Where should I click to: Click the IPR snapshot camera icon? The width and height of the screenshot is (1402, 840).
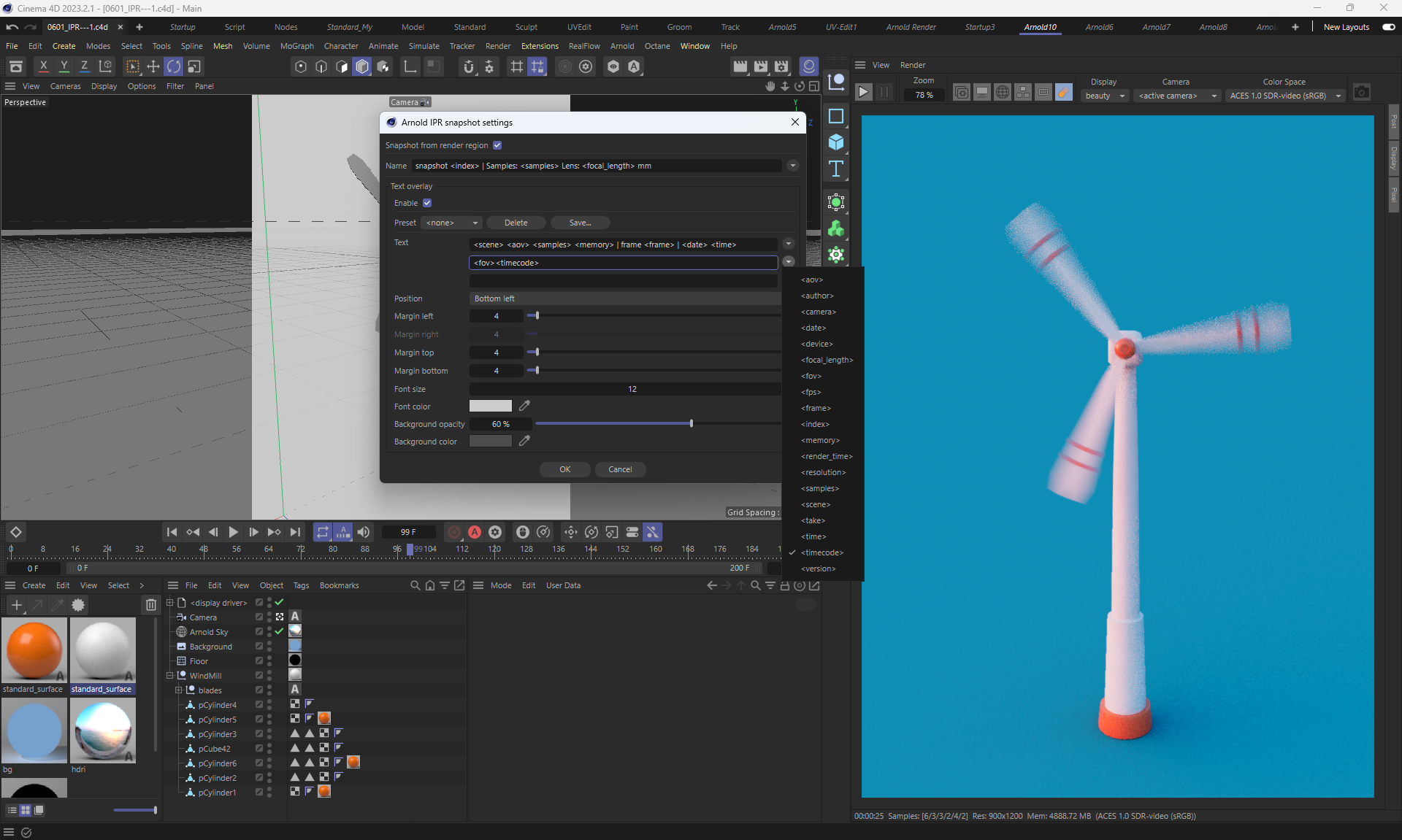pyautogui.click(x=1361, y=92)
